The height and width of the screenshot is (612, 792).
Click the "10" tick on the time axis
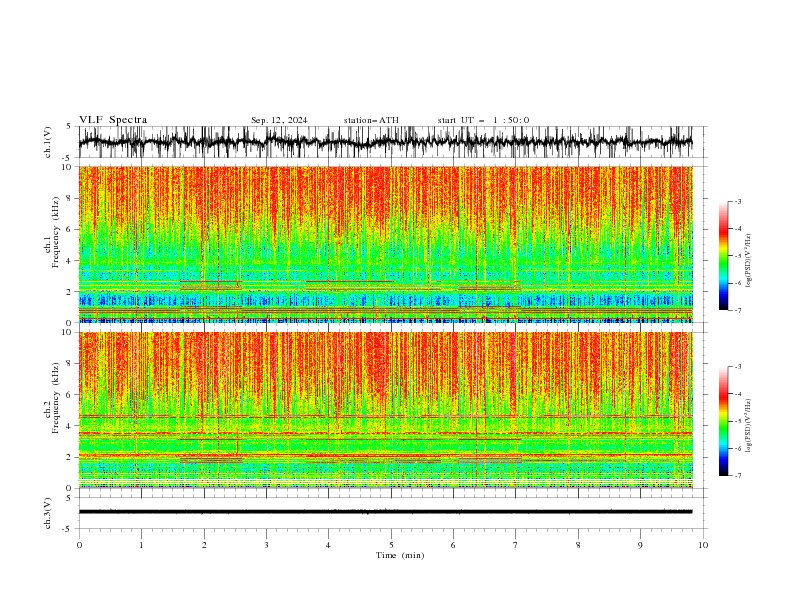pyautogui.click(x=703, y=545)
